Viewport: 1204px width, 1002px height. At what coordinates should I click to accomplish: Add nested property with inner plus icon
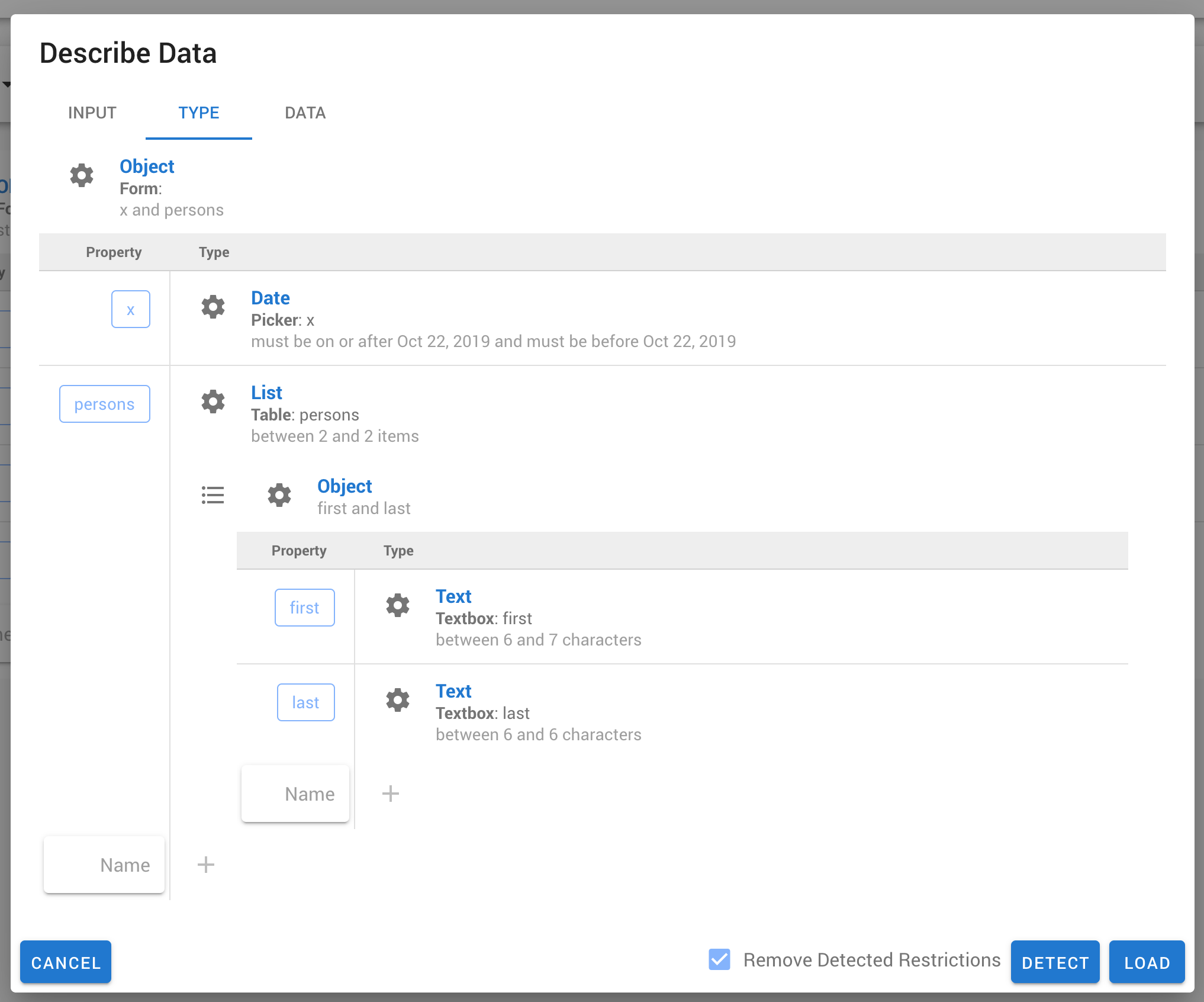[x=391, y=794]
